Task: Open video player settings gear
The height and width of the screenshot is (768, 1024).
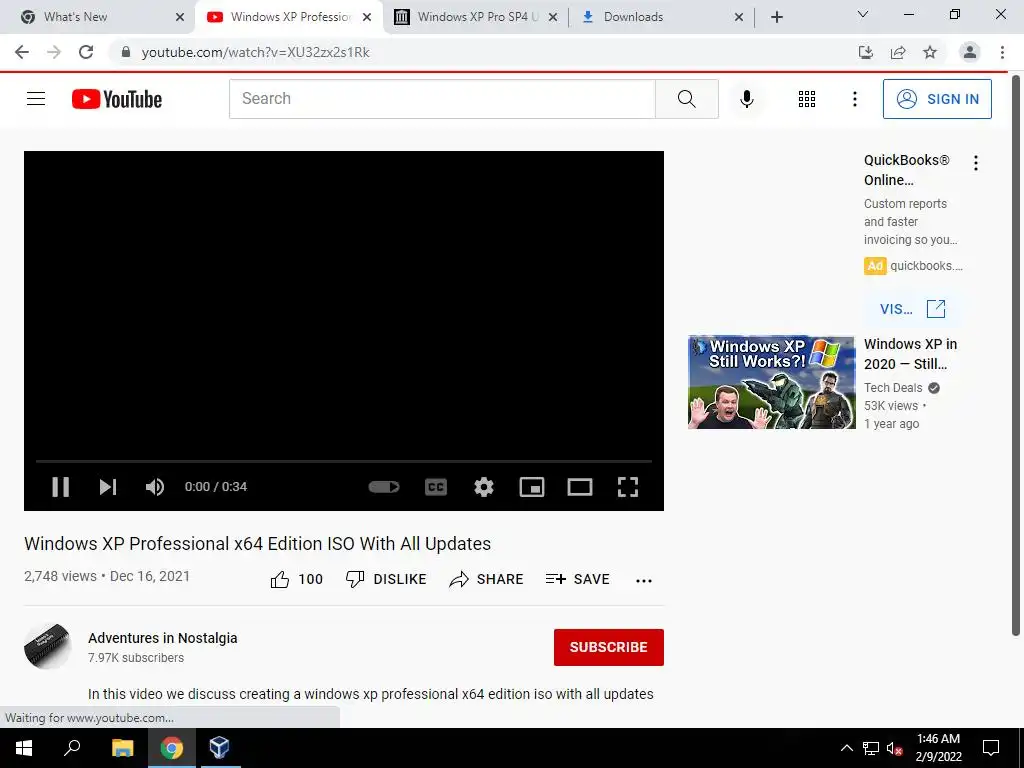Action: 484,487
